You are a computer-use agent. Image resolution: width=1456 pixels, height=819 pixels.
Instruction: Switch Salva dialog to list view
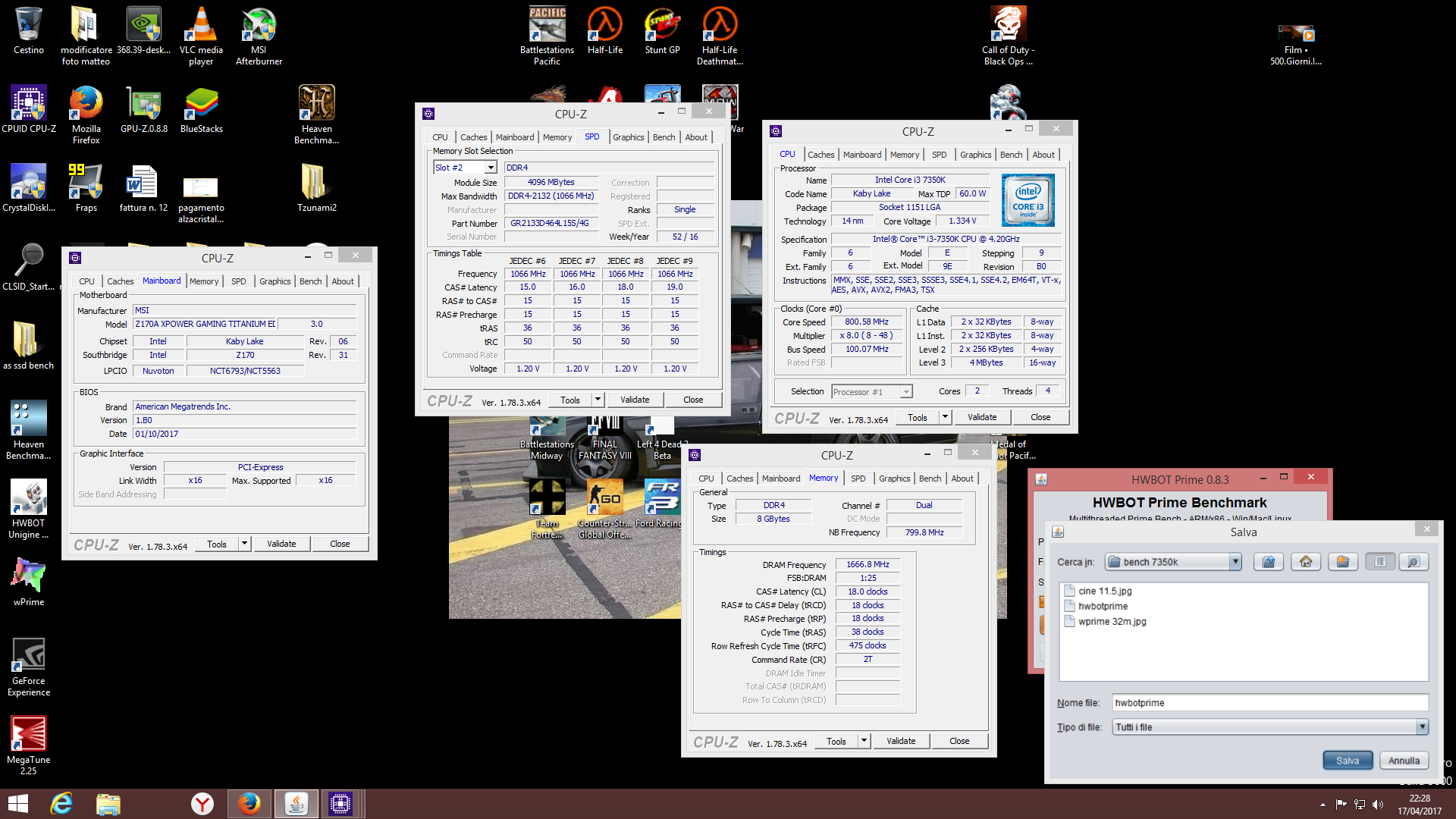pyautogui.click(x=1380, y=562)
